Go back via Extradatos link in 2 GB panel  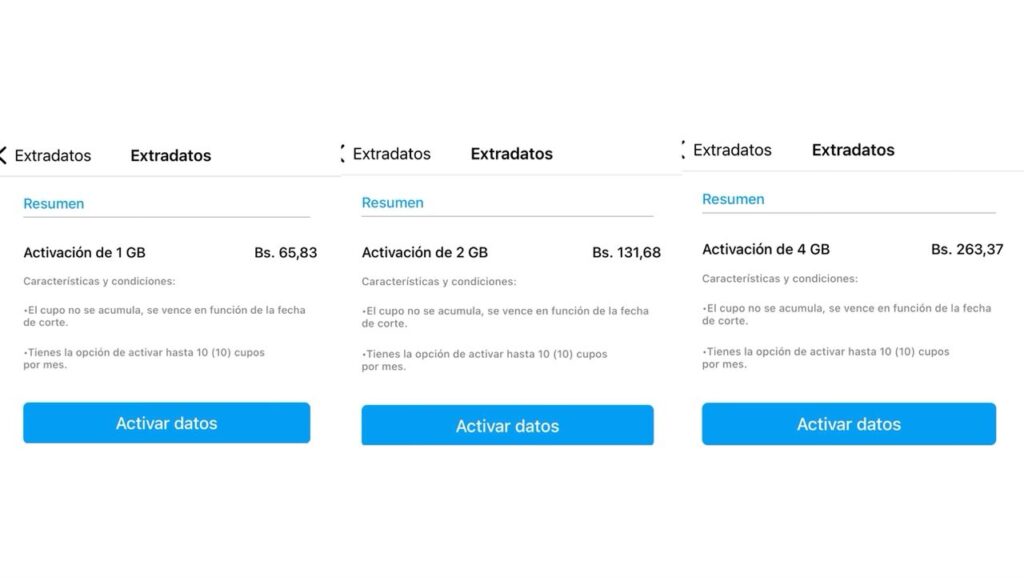coord(392,154)
